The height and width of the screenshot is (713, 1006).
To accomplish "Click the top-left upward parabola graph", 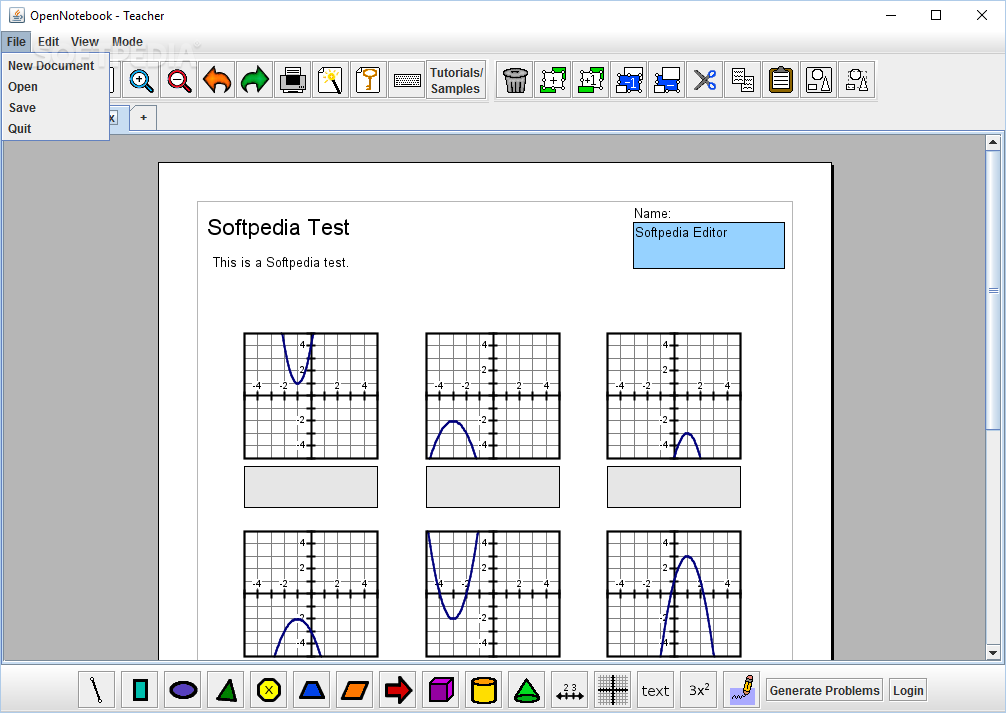I will [311, 396].
